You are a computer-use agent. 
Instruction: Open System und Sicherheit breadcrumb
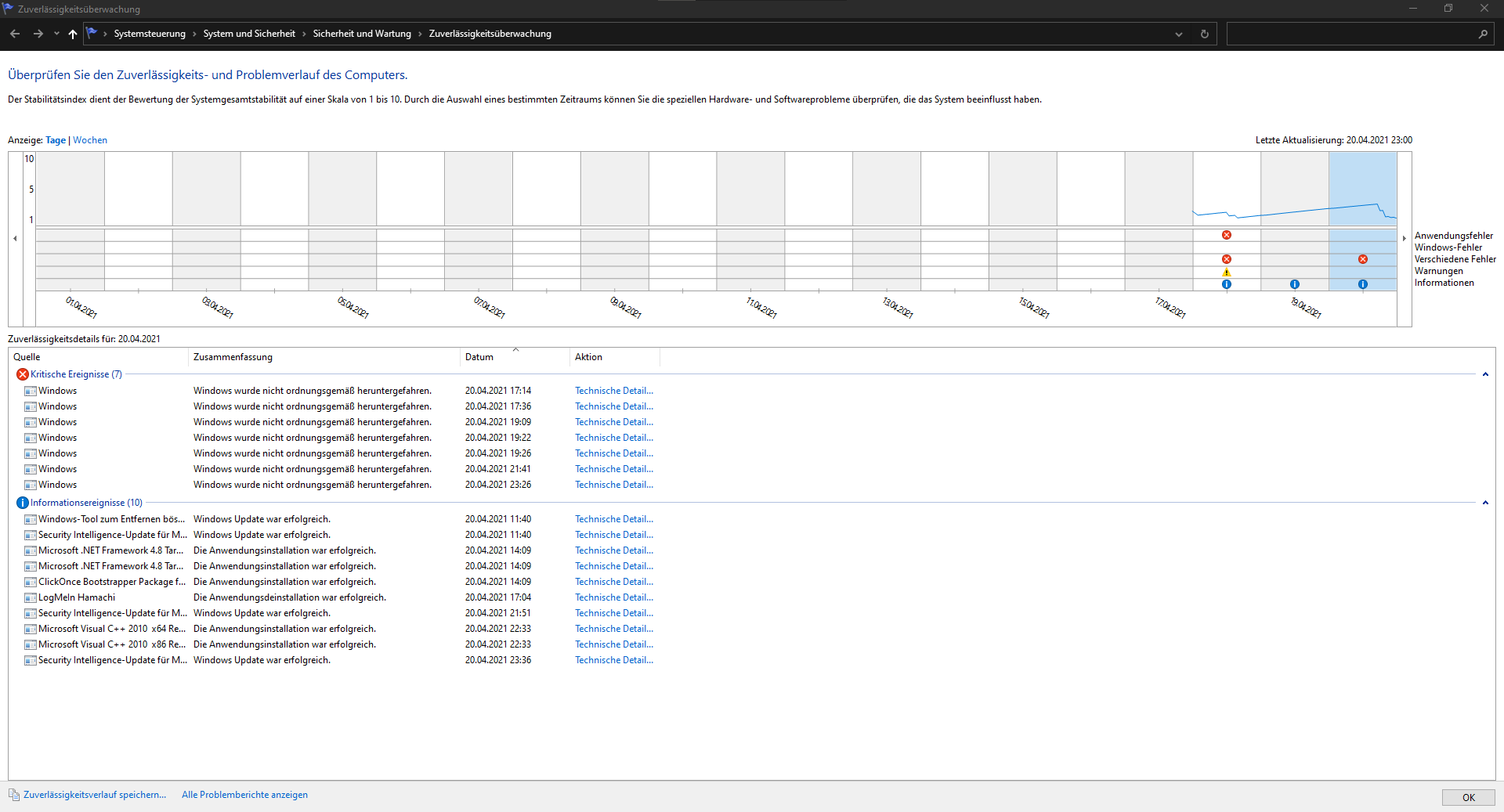coord(249,34)
